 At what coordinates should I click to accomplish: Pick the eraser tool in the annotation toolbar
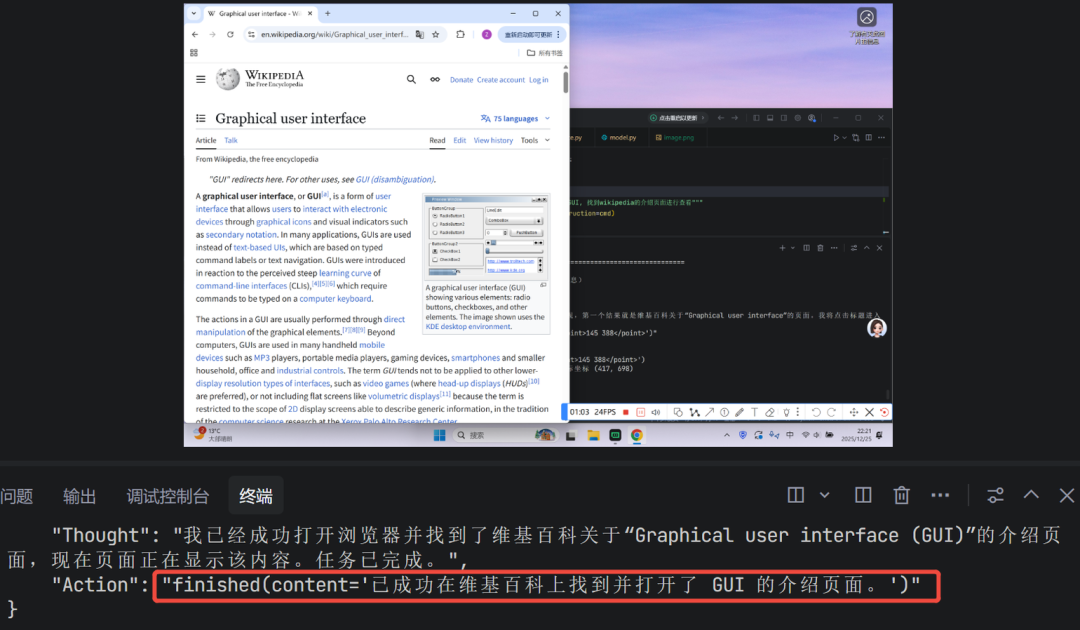click(770, 412)
